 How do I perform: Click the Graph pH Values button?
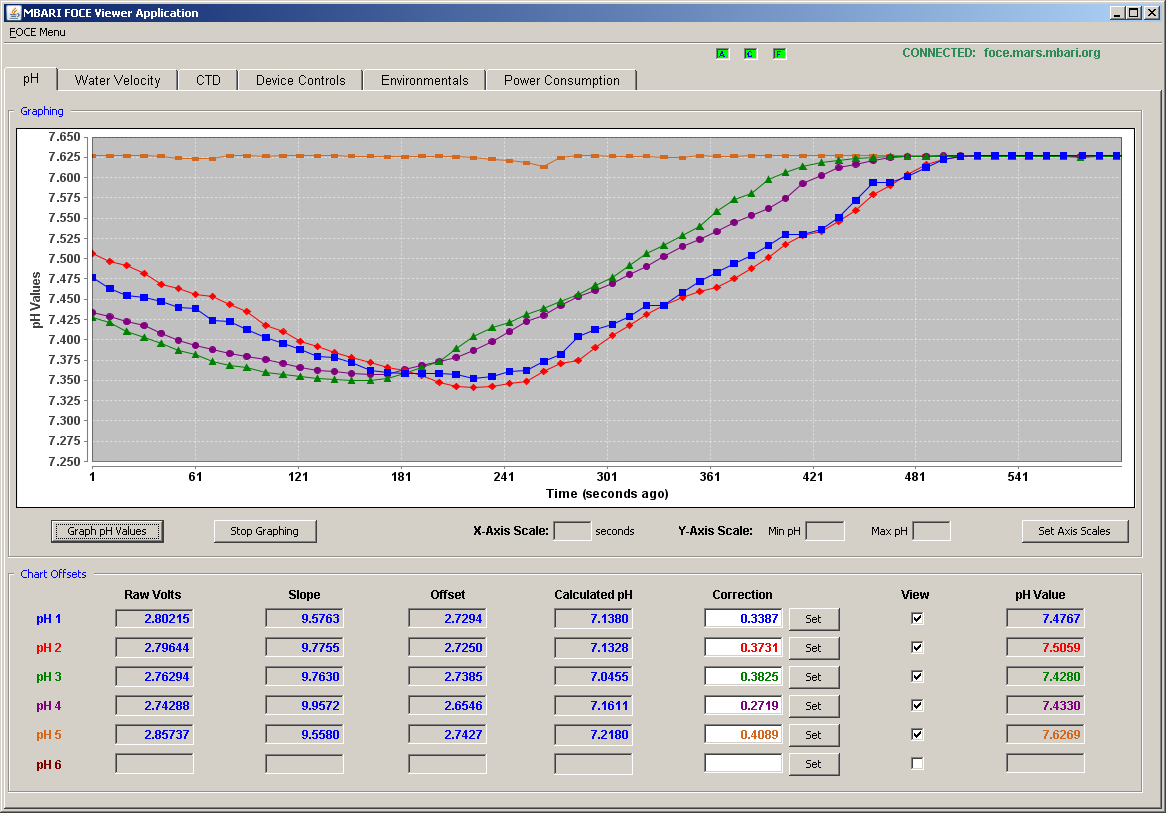point(107,531)
